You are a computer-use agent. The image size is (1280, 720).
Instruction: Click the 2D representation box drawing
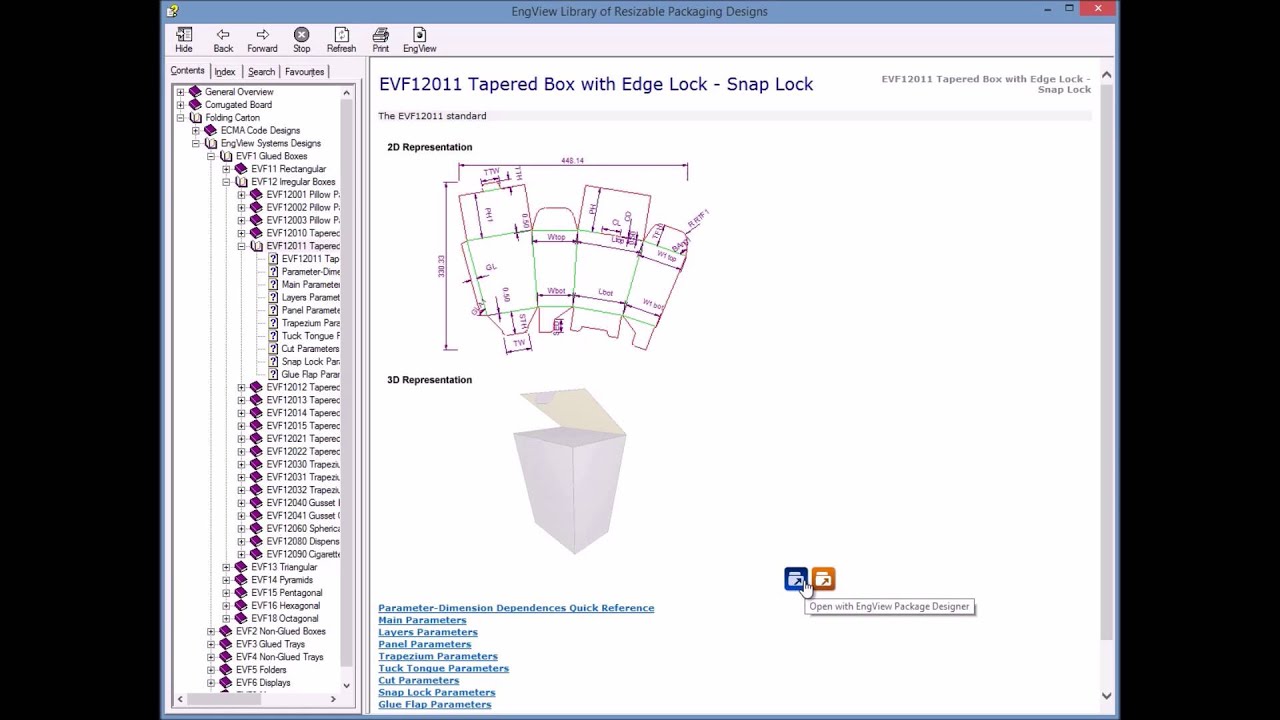(x=575, y=255)
